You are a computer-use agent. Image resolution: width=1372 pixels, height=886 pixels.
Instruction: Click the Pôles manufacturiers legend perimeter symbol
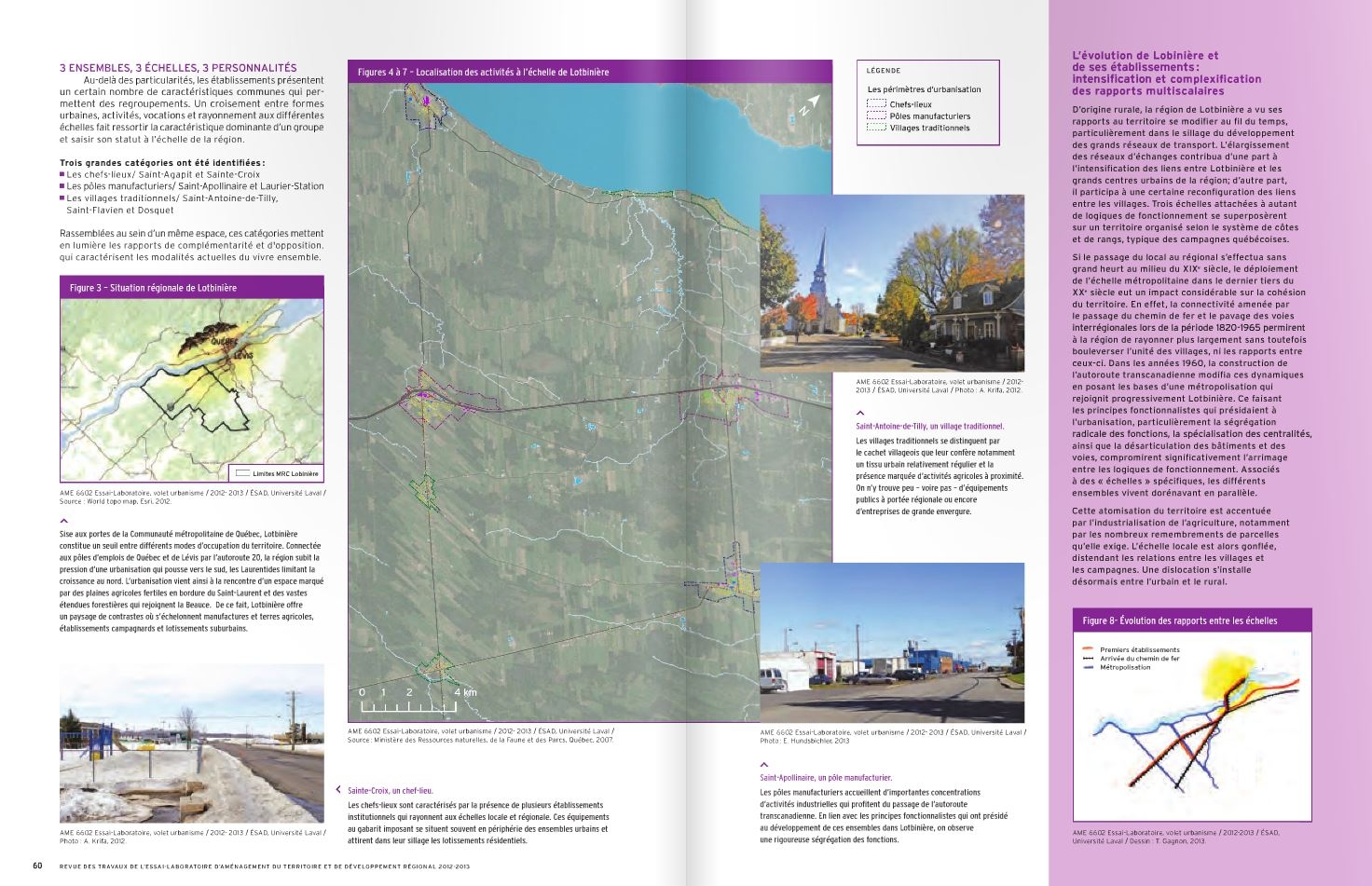876,116
